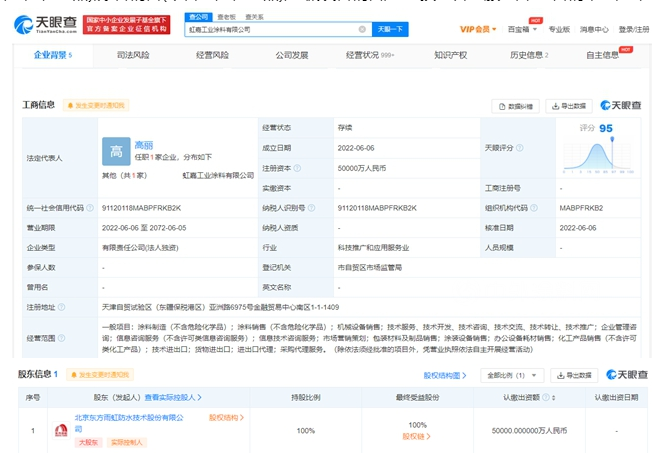
Task: Open 高丽 legal representative link
Action: [x=144, y=145]
